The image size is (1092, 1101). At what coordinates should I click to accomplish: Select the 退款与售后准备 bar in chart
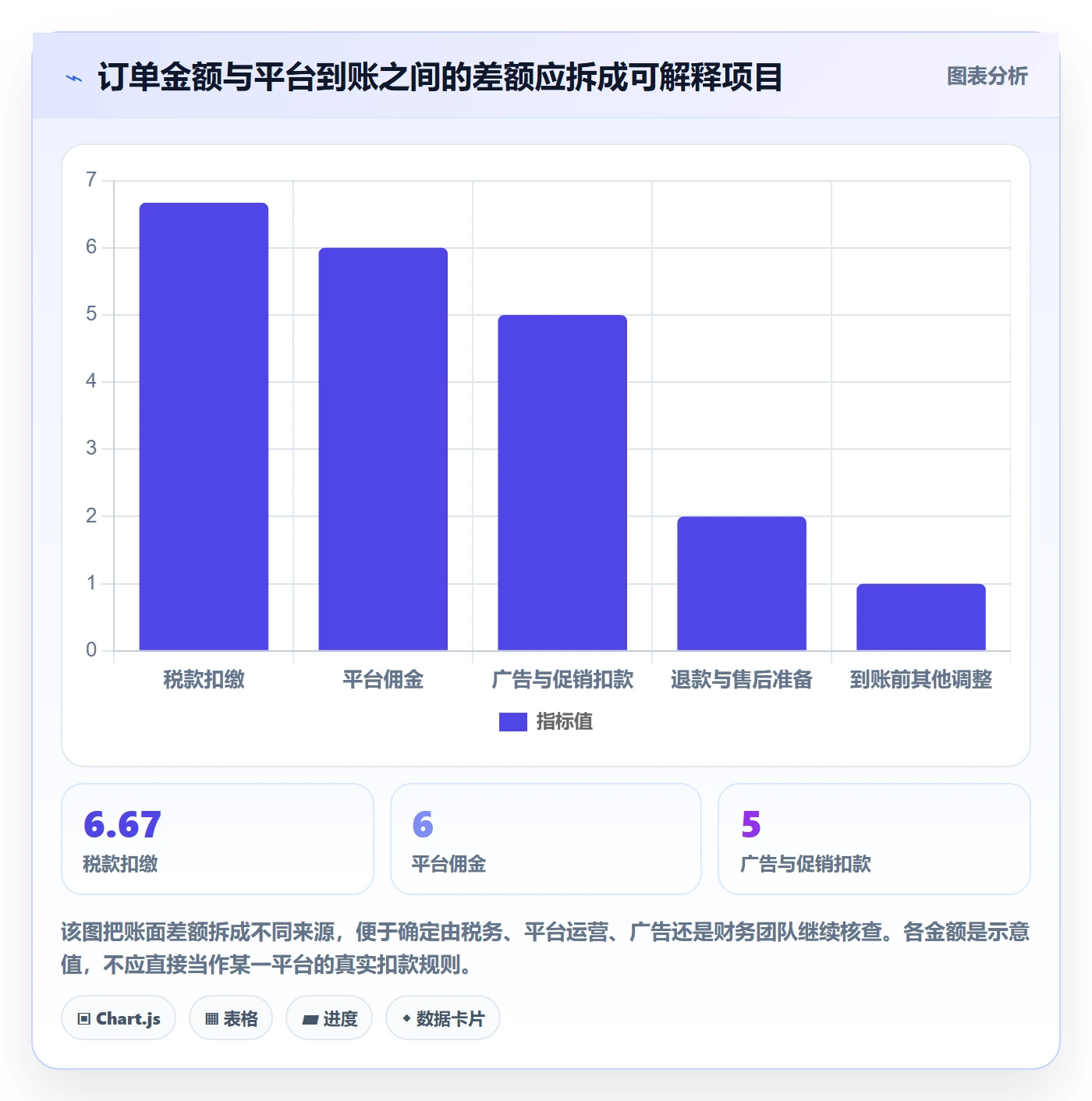(x=742, y=583)
